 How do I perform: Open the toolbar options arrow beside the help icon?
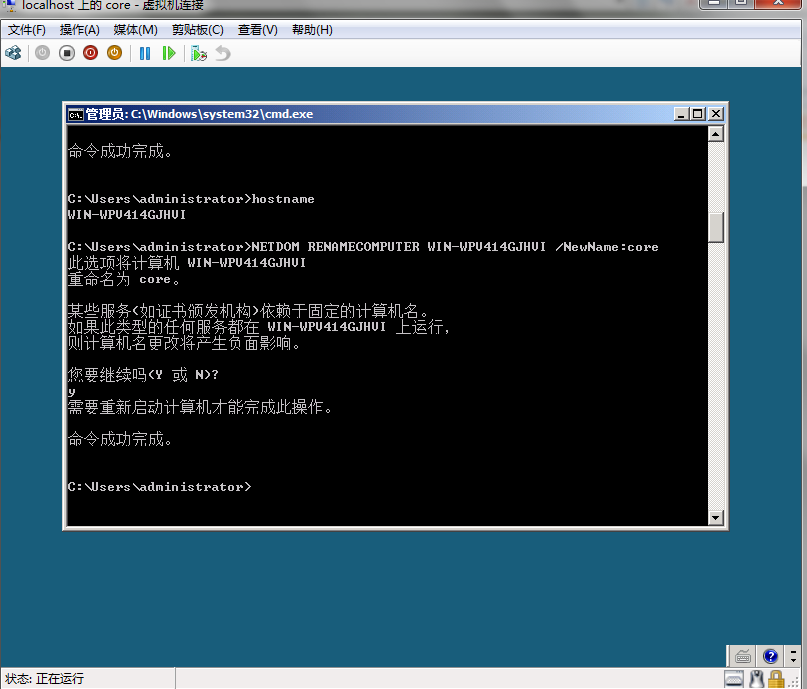(793, 656)
